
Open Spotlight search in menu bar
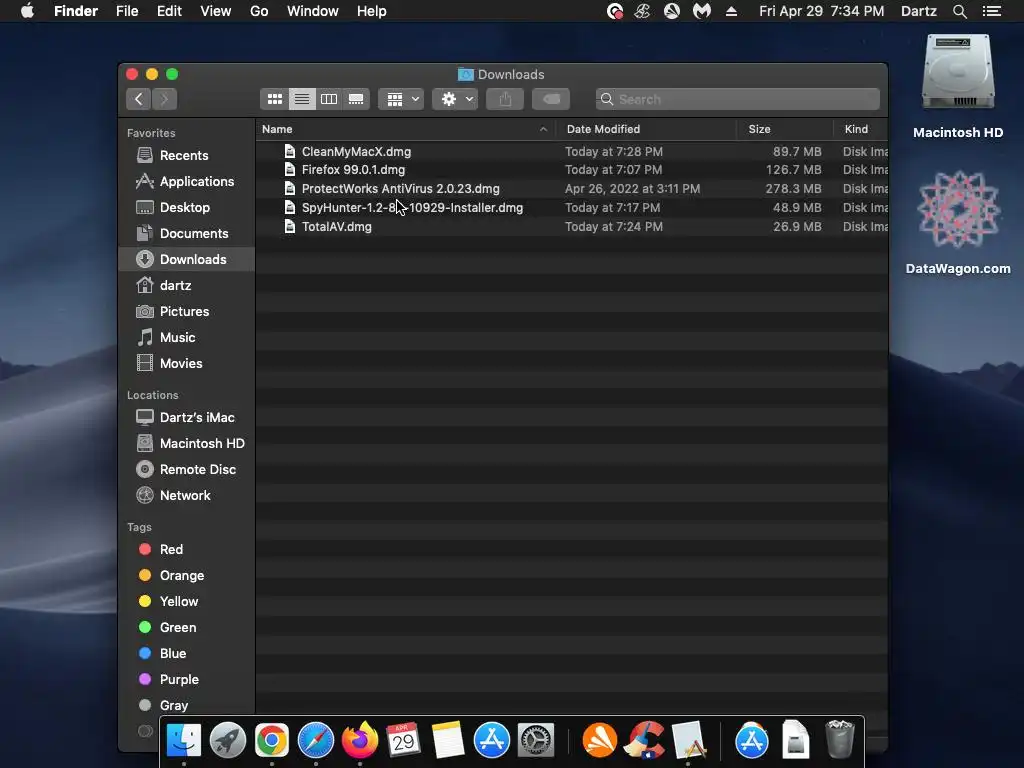point(959,11)
